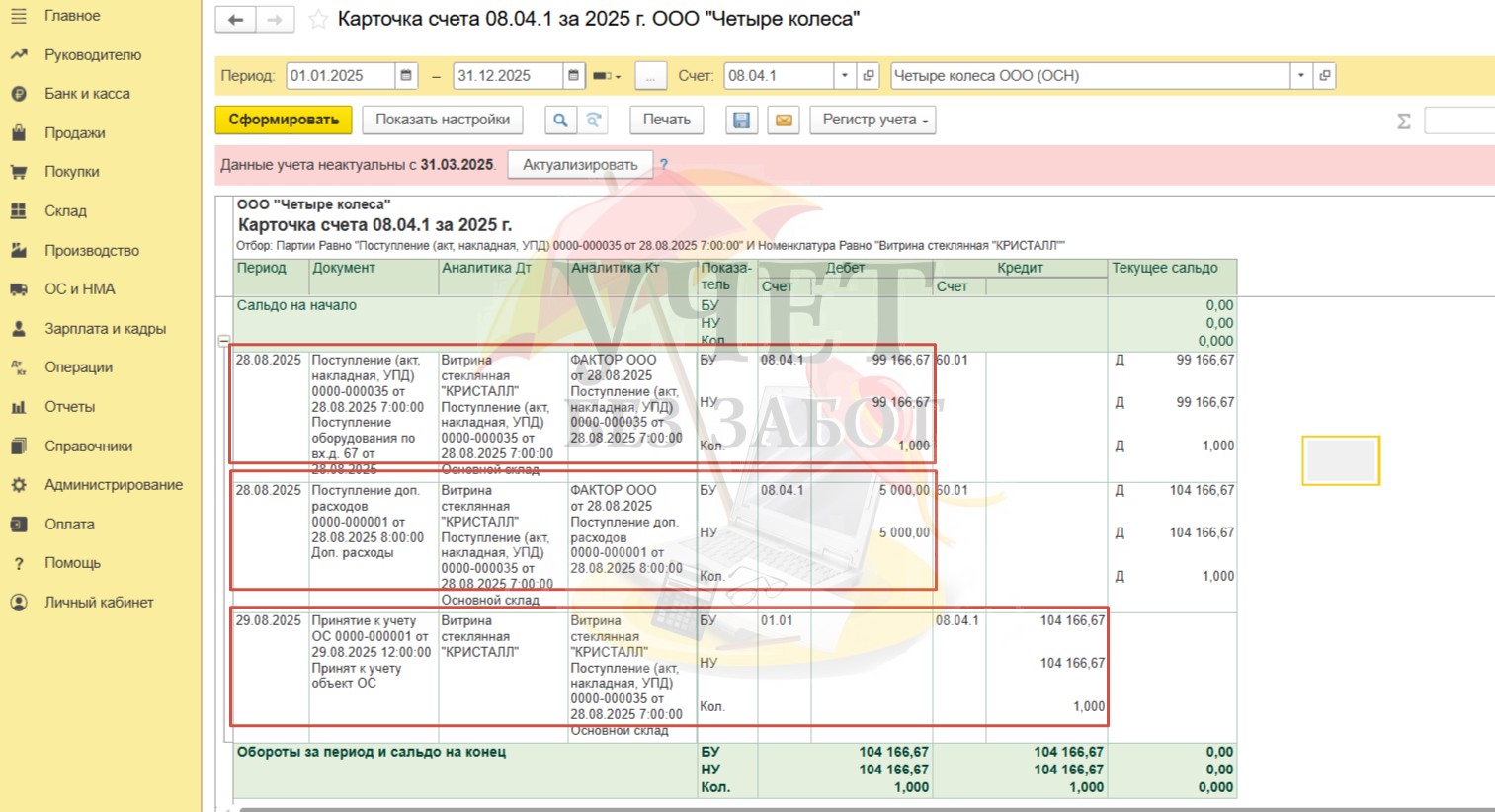This screenshot has height=812, width=1495.
Task: Click the Операции Дт/Кт icon
Action: coord(19,367)
